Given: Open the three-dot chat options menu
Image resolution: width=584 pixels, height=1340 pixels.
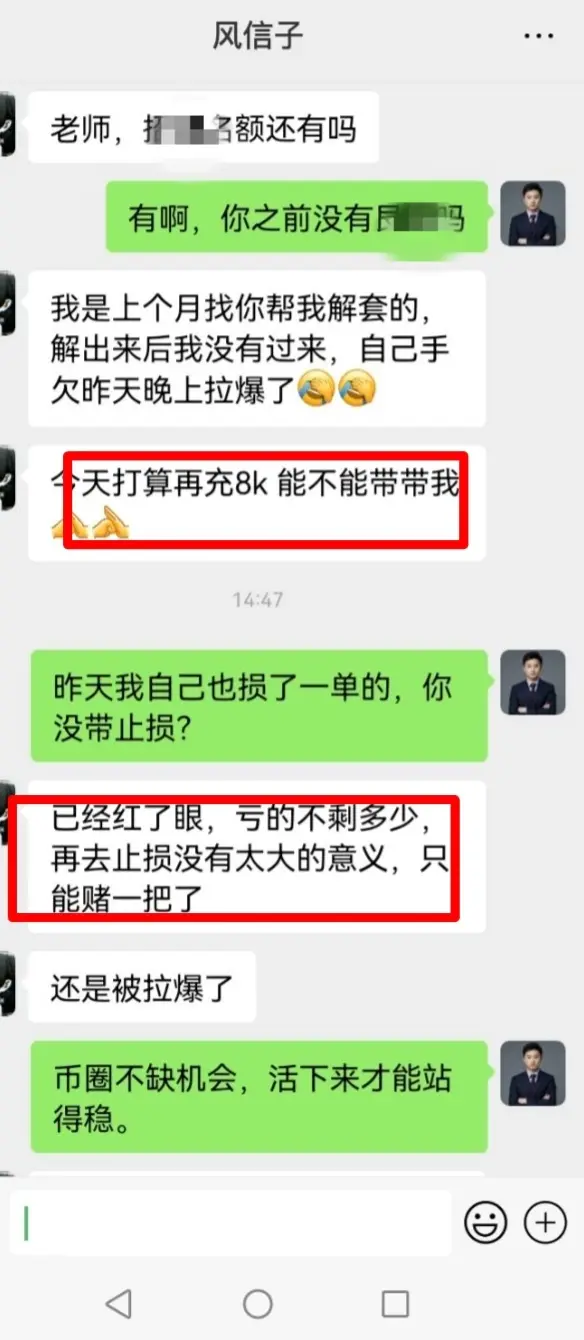Looking at the screenshot, I should 539,37.
